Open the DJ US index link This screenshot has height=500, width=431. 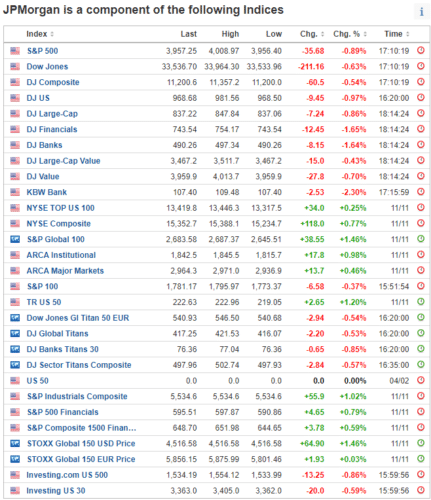[38, 98]
